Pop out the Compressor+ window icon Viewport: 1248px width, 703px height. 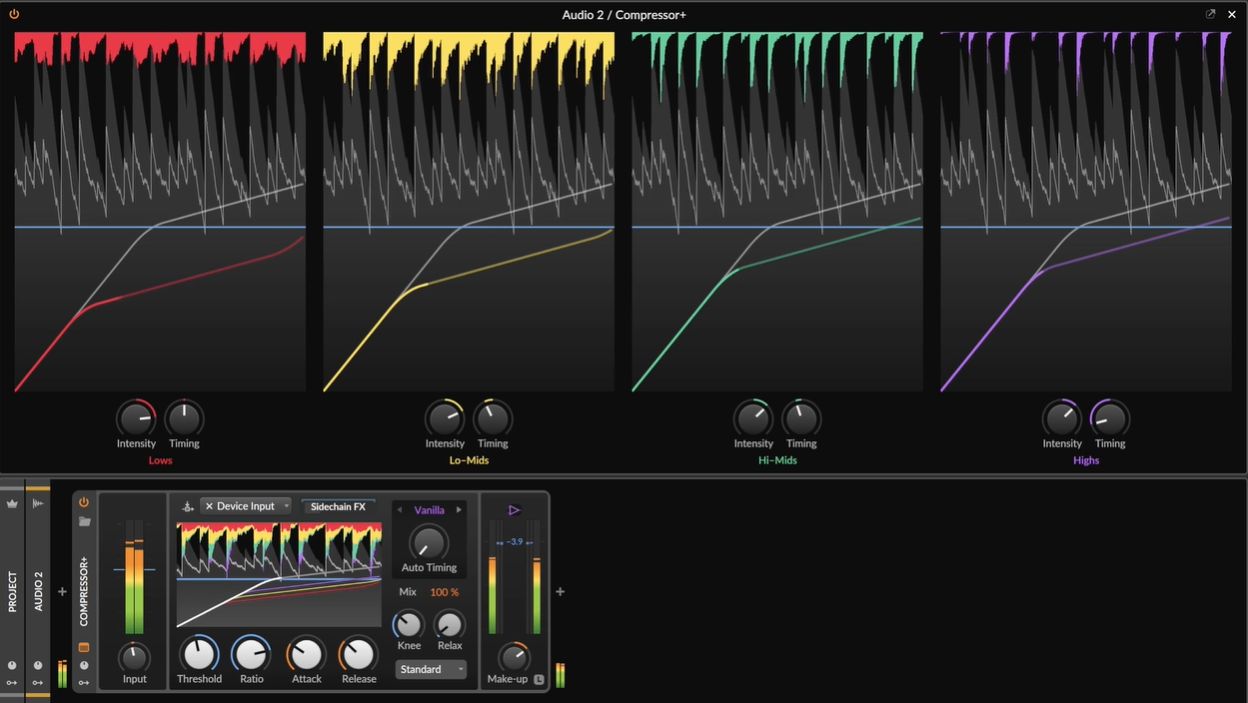coord(1210,14)
